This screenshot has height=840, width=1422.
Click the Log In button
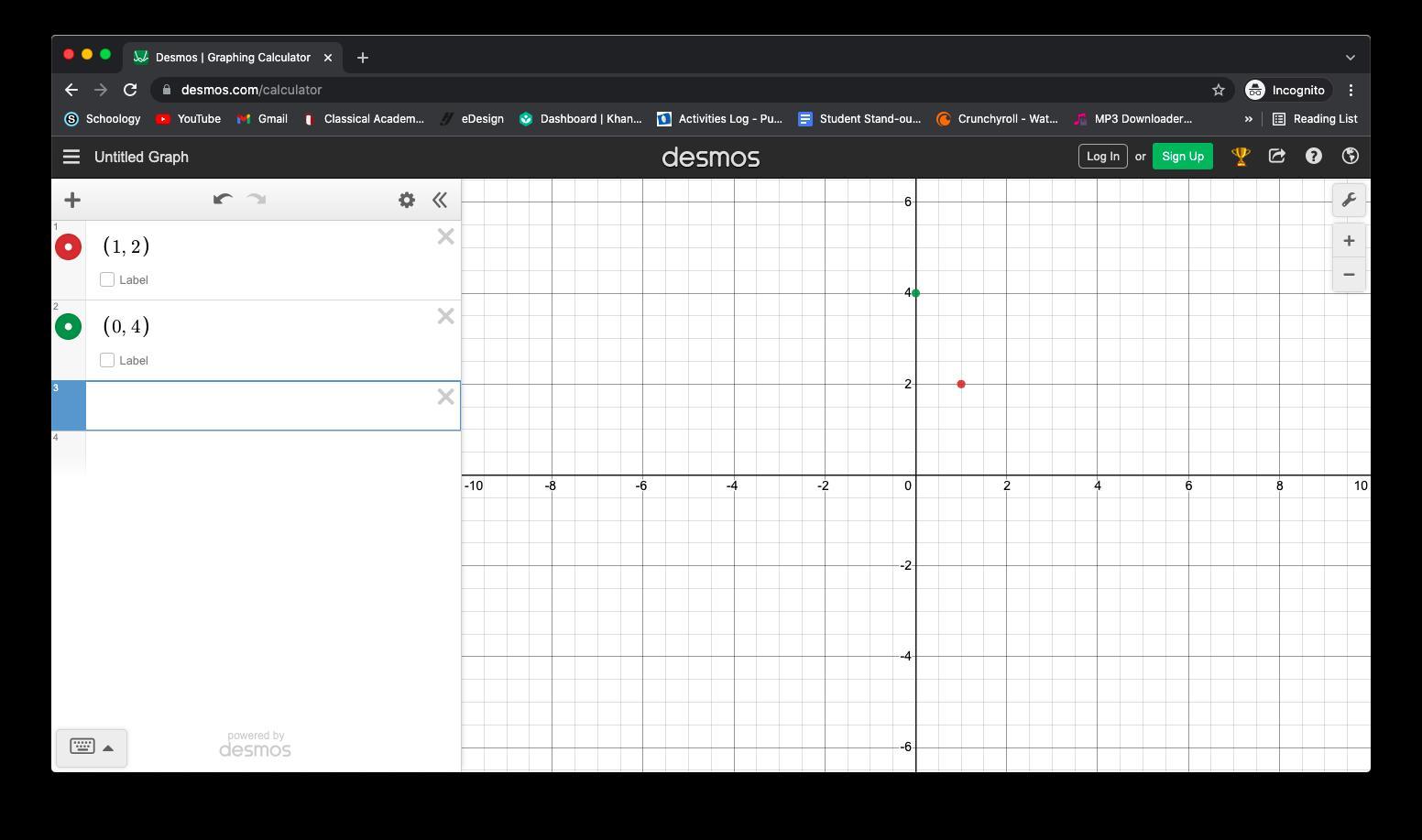[1102, 157]
